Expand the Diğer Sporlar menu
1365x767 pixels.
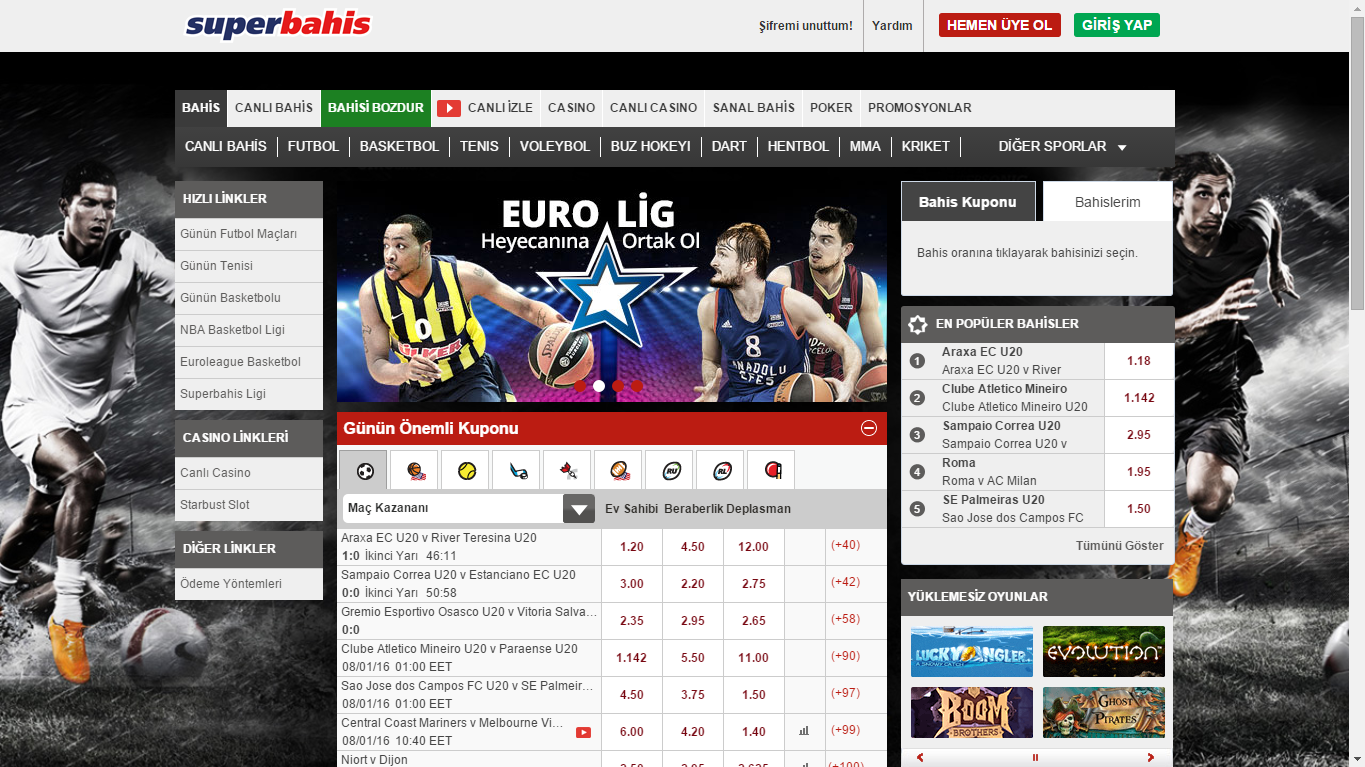point(1062,147)
